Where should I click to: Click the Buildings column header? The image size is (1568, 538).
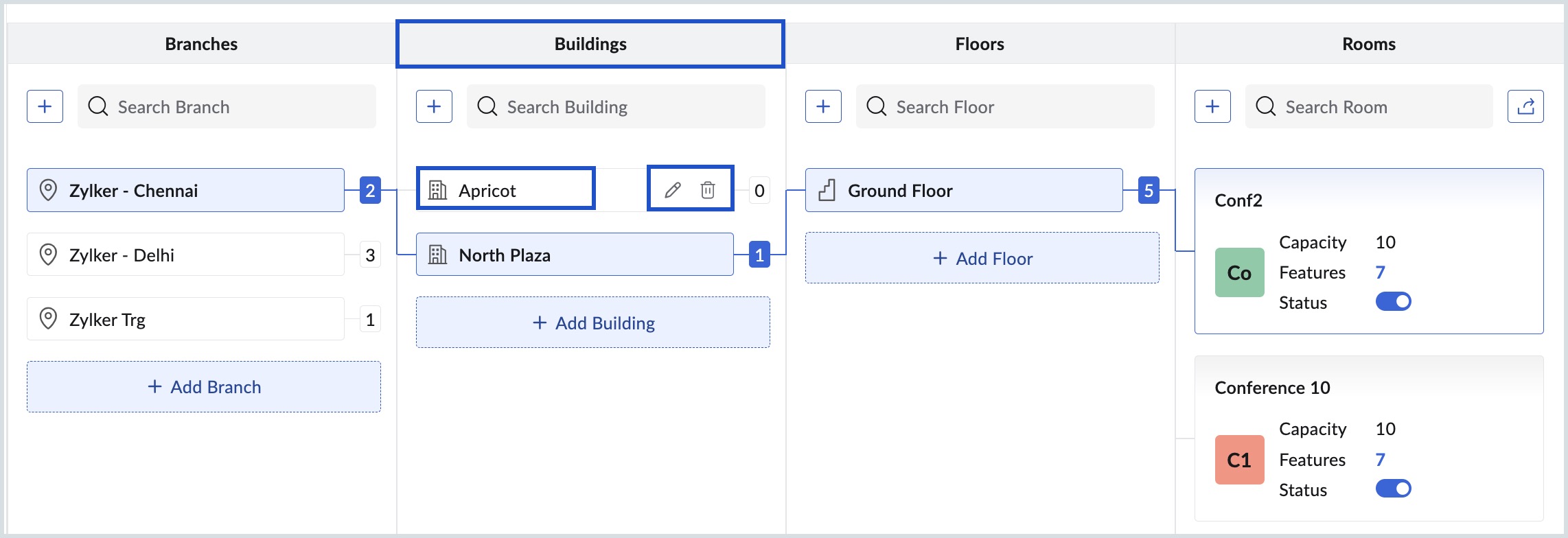click(590, 44)
